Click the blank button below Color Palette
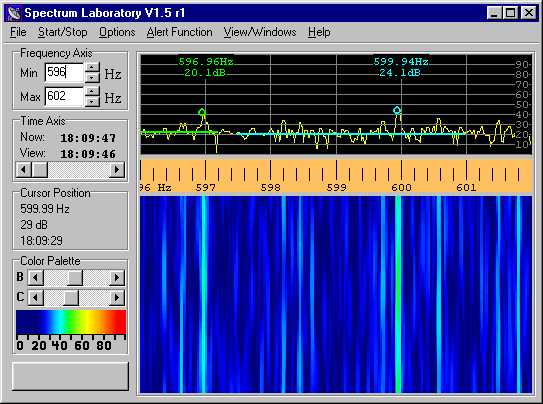Viewport: 543px width, 404px height. coord(70,376)
